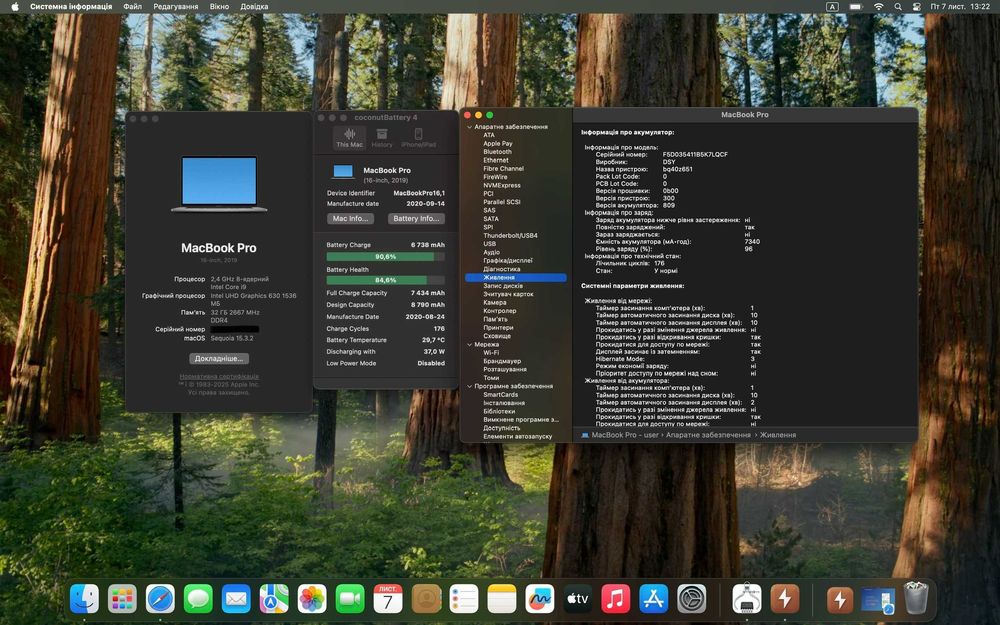
Task: Open Control Center in the menu bar
Action: (916, 6)
